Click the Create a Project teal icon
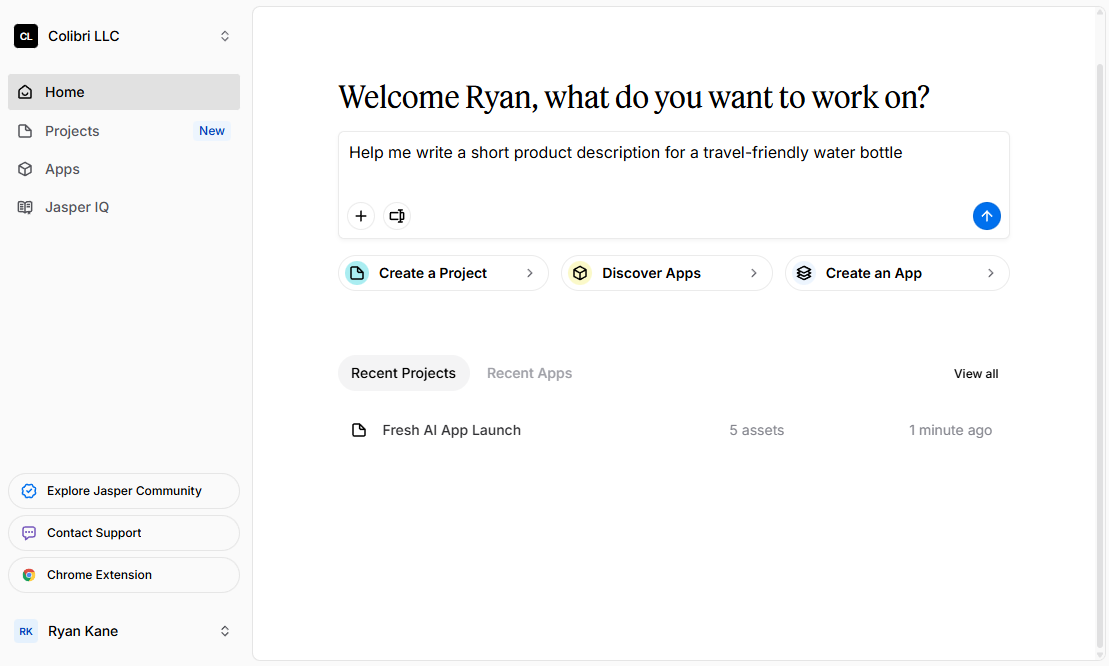The height and width of the screenshot is (666, 1109). point(357,273)
